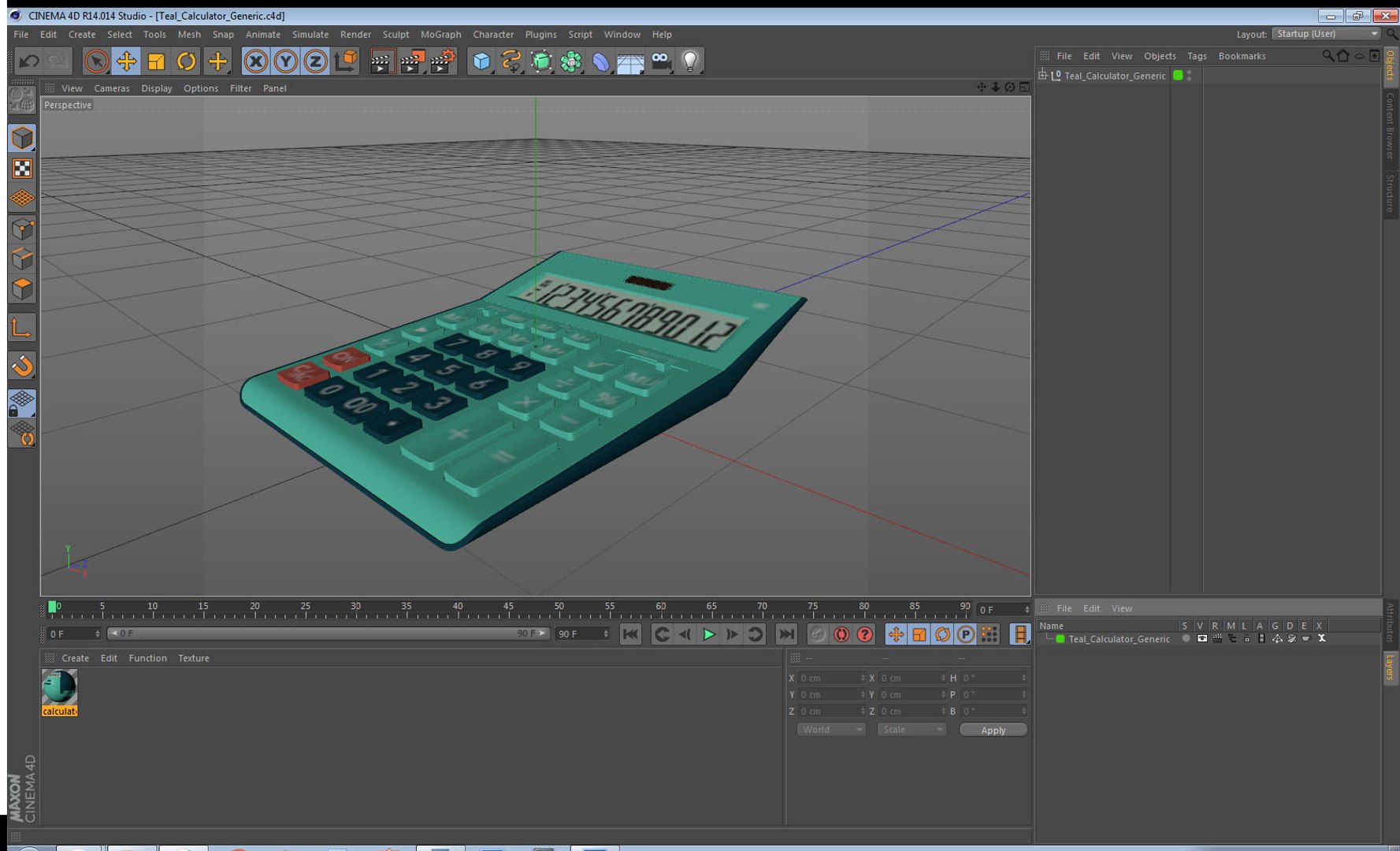
Task: Add a camera object
Action: click(x=661, y=61)
